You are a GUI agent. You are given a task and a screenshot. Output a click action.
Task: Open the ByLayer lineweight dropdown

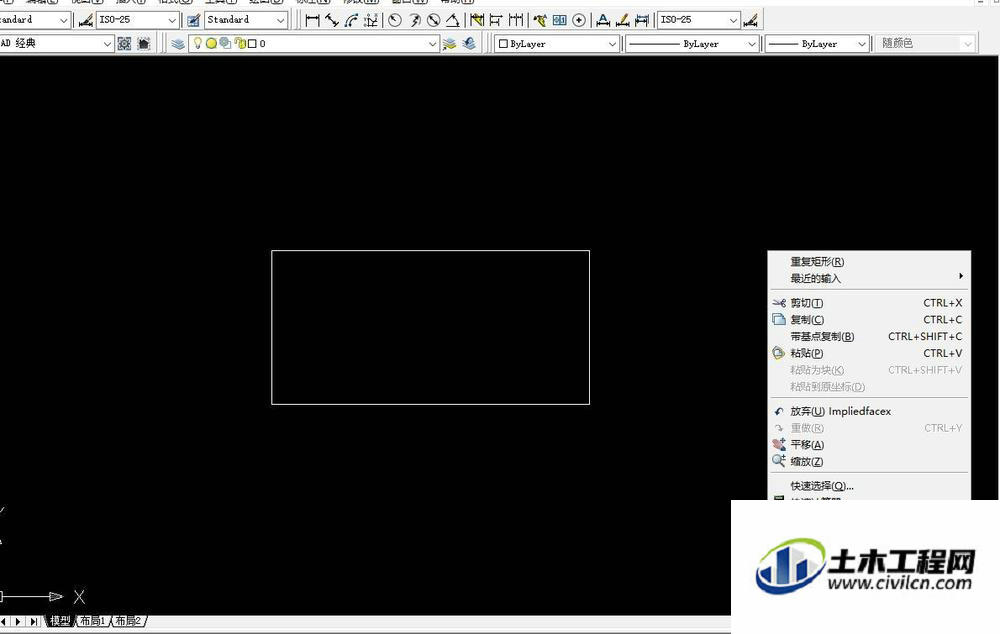[862, 43]
